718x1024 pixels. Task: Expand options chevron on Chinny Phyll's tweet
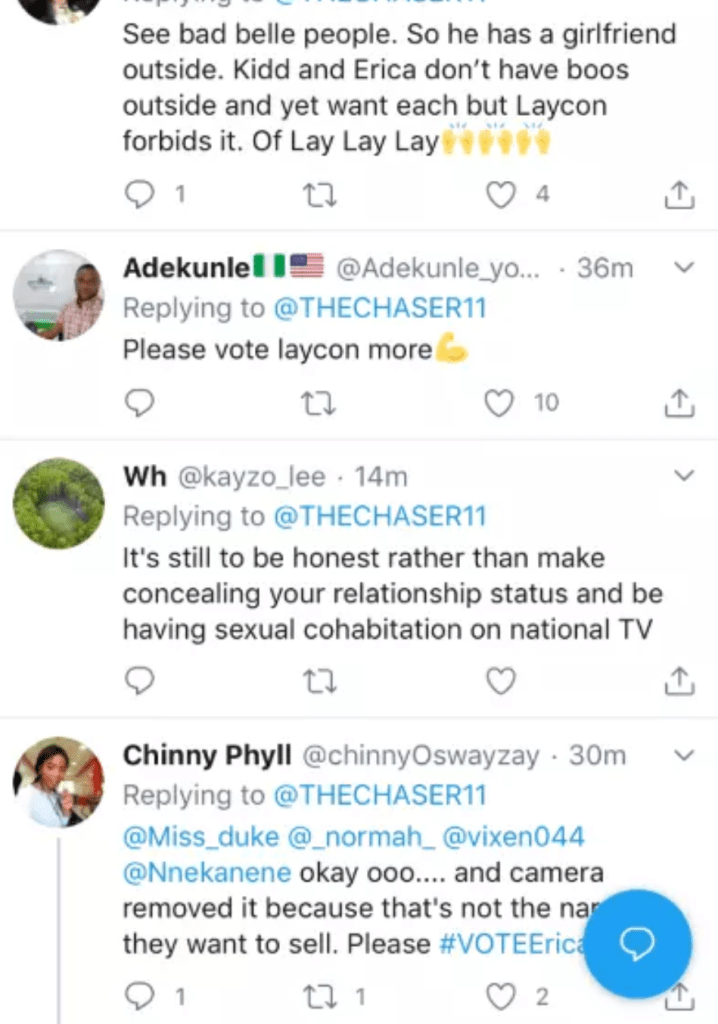point(685,756)
